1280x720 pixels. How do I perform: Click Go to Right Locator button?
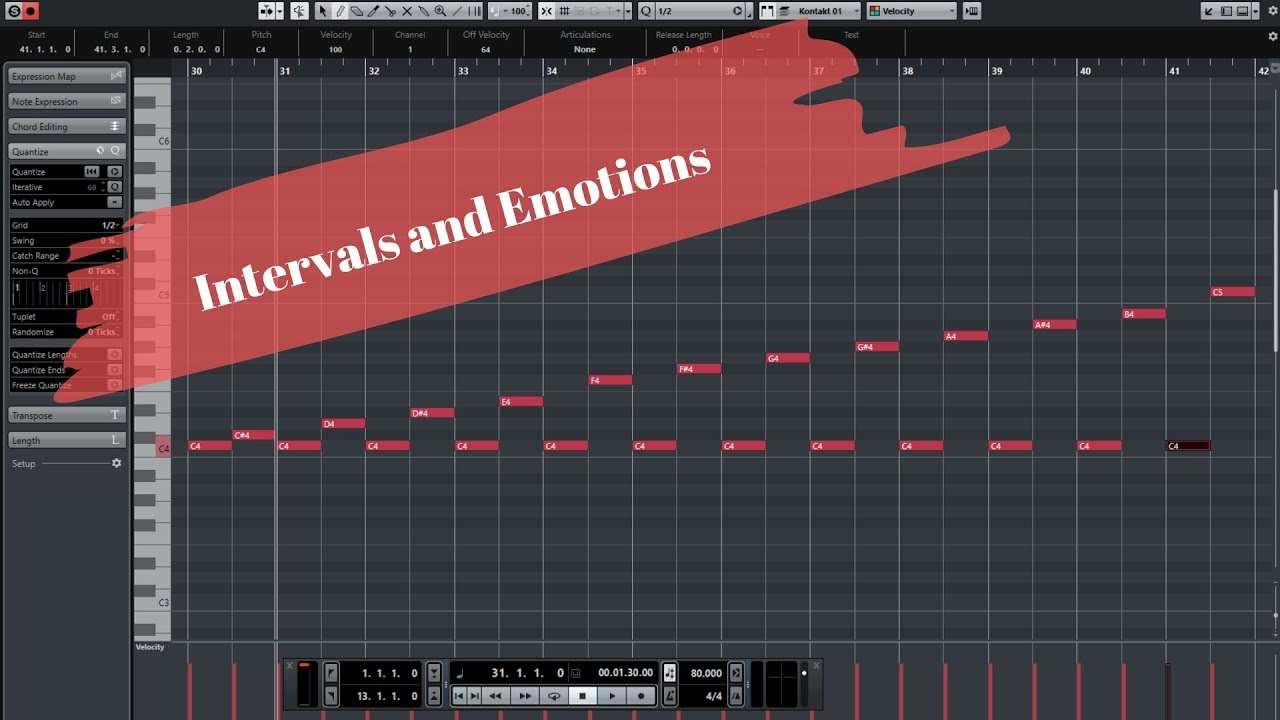(x=332, y=697)
